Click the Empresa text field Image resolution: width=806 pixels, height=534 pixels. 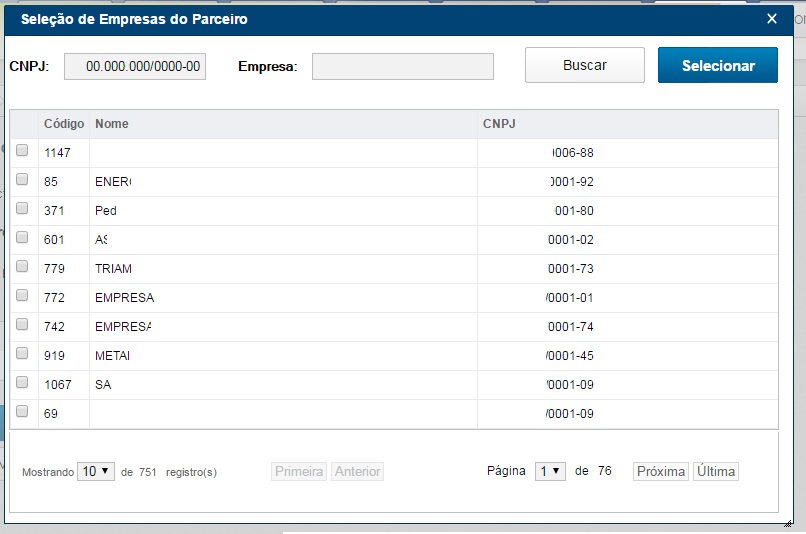tap(402, 67)
